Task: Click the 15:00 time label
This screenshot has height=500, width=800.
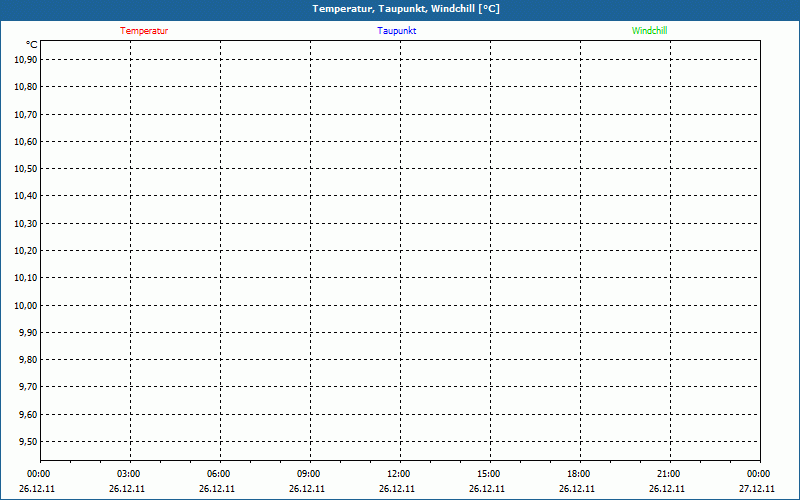Action: (x=488, y=474)
